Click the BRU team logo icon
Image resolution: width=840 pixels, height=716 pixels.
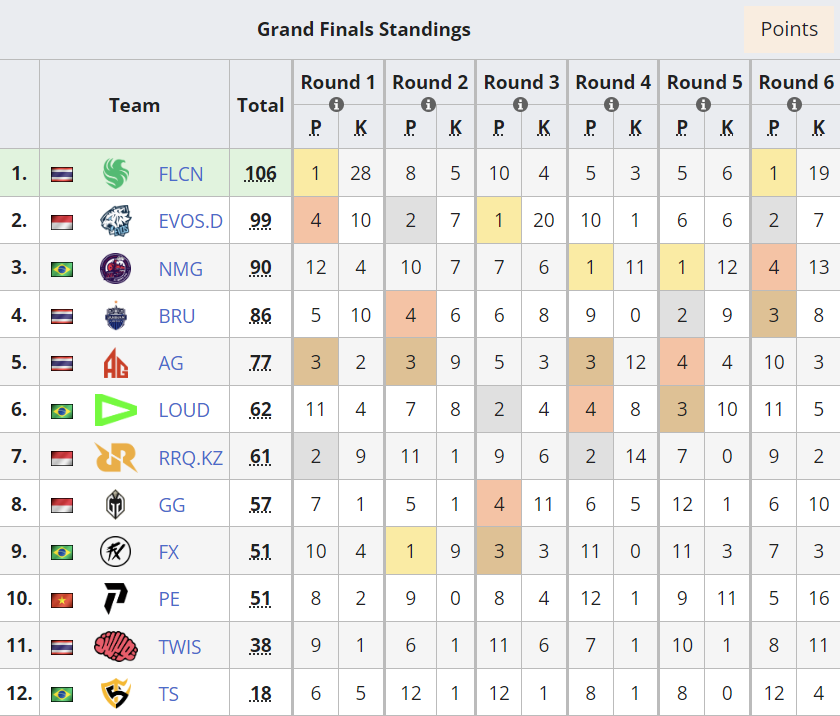coord(116,316)
